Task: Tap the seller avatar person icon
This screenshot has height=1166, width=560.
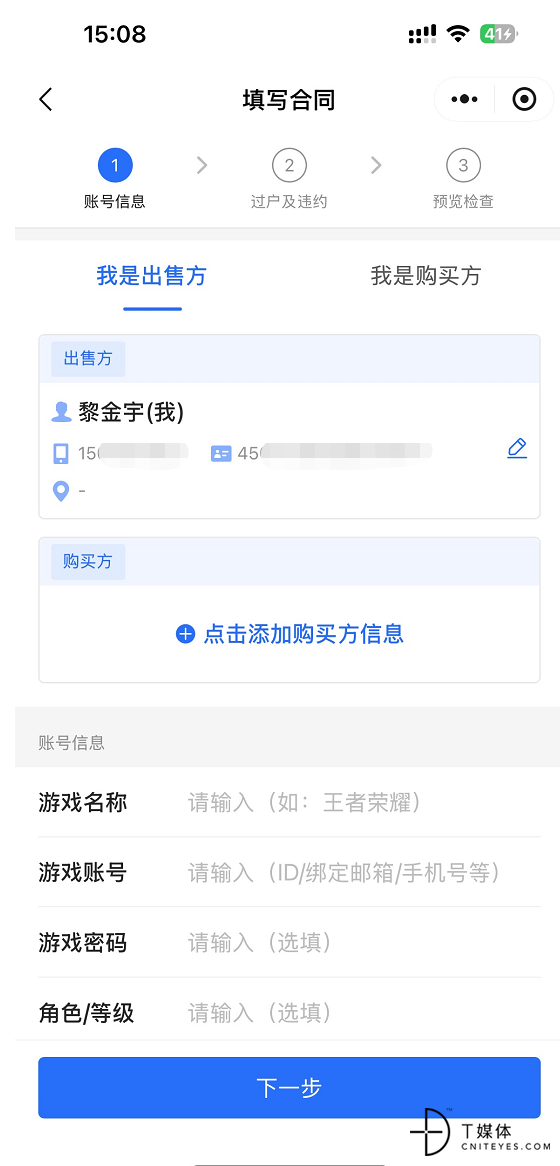Action: pyautogui.click(x=61, y=412)
